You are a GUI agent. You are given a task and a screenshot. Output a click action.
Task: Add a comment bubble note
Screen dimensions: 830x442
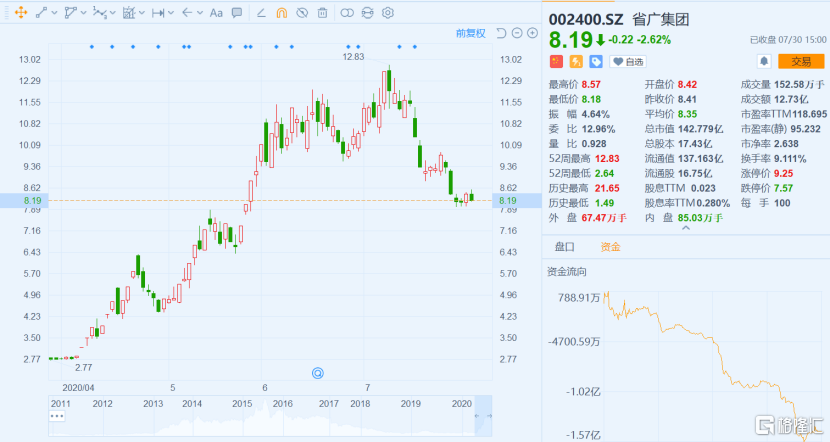tap(237, 13)
